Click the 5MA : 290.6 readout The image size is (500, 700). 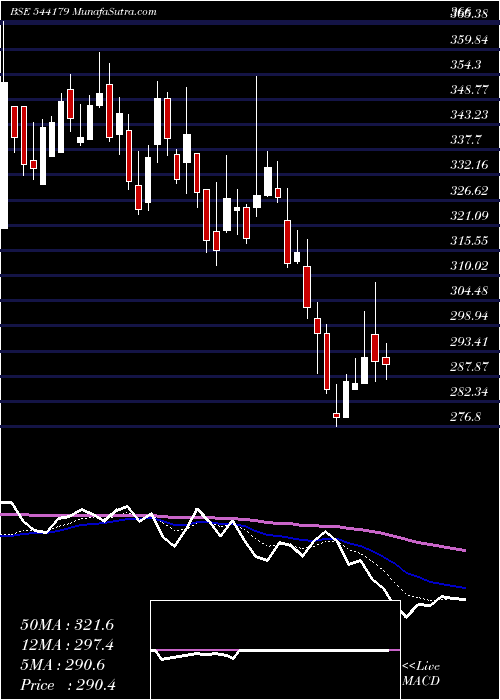tap(62, 665)
